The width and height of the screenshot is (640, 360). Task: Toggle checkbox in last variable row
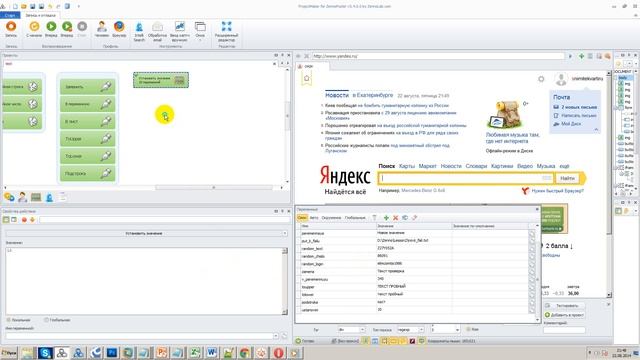(531, 310)
